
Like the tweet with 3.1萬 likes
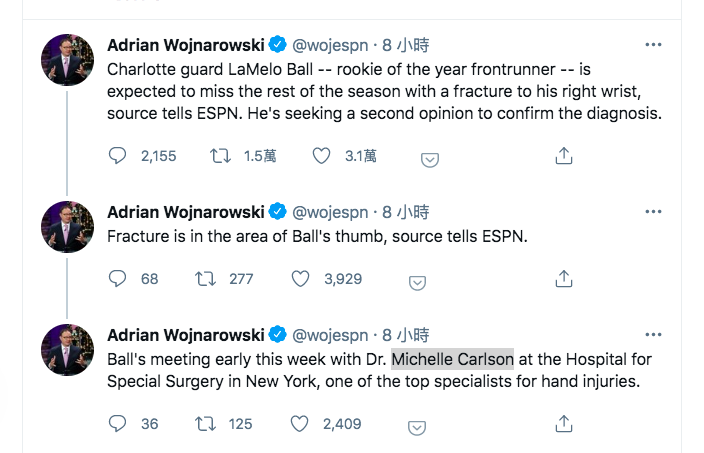pyautogui.click(x=321, y=156)
